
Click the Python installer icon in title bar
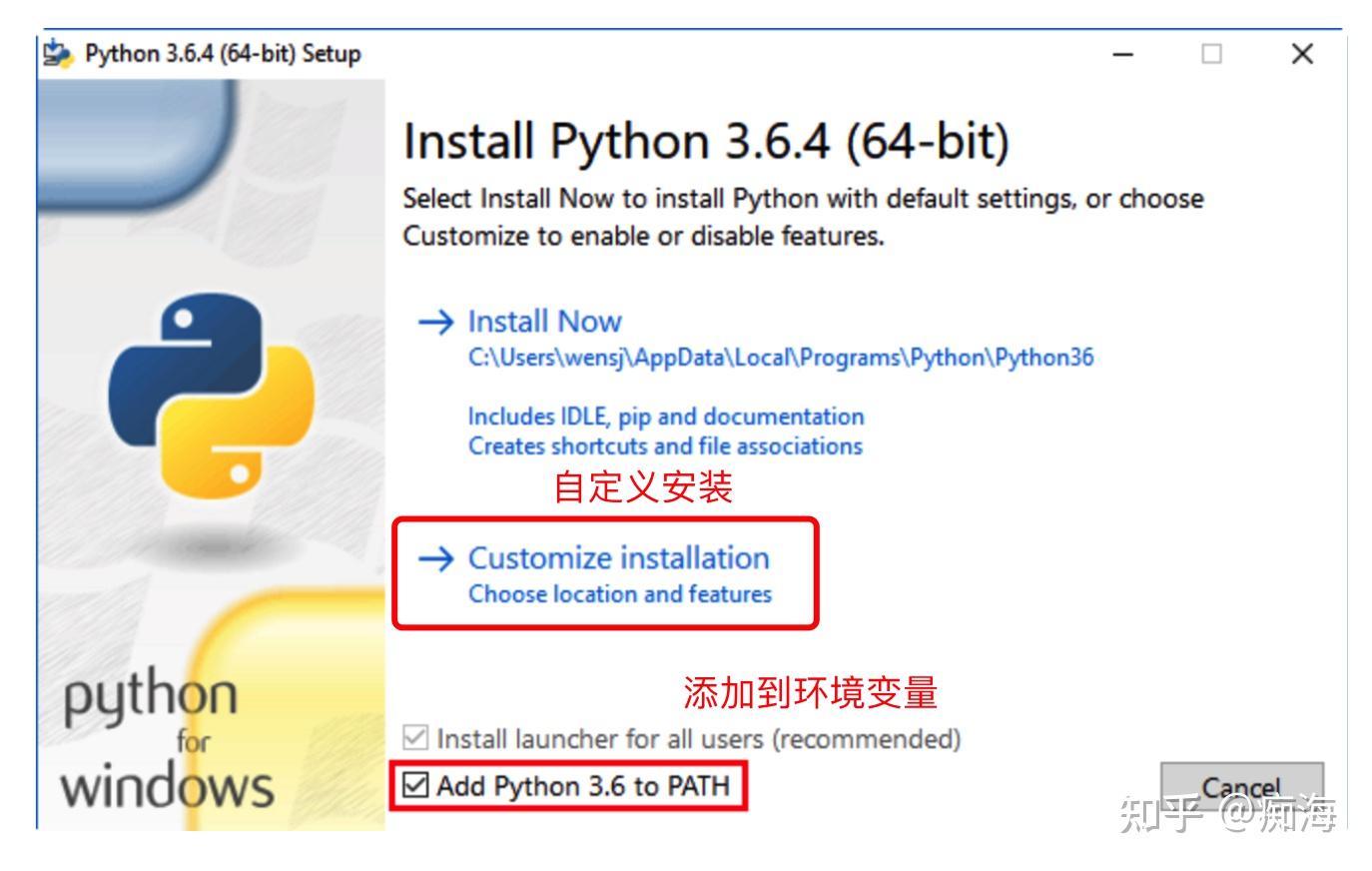58,54
